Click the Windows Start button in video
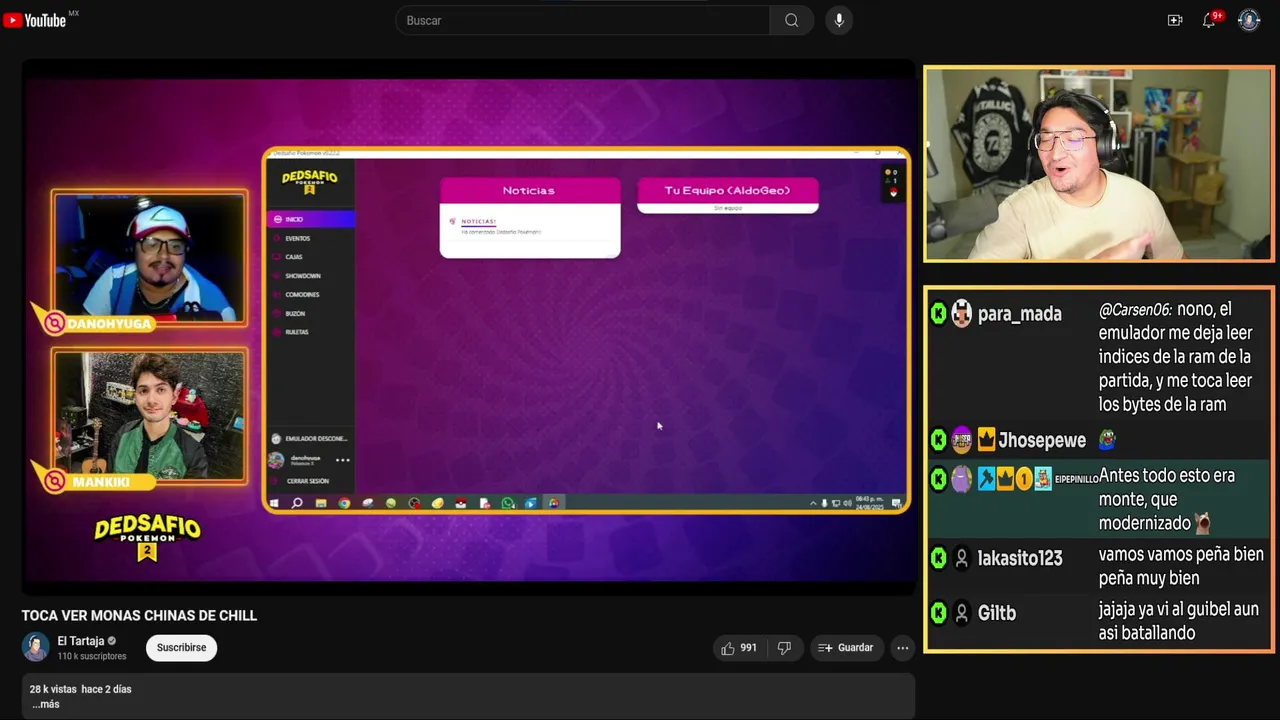 pyautogui.click(x=274, y=503)
